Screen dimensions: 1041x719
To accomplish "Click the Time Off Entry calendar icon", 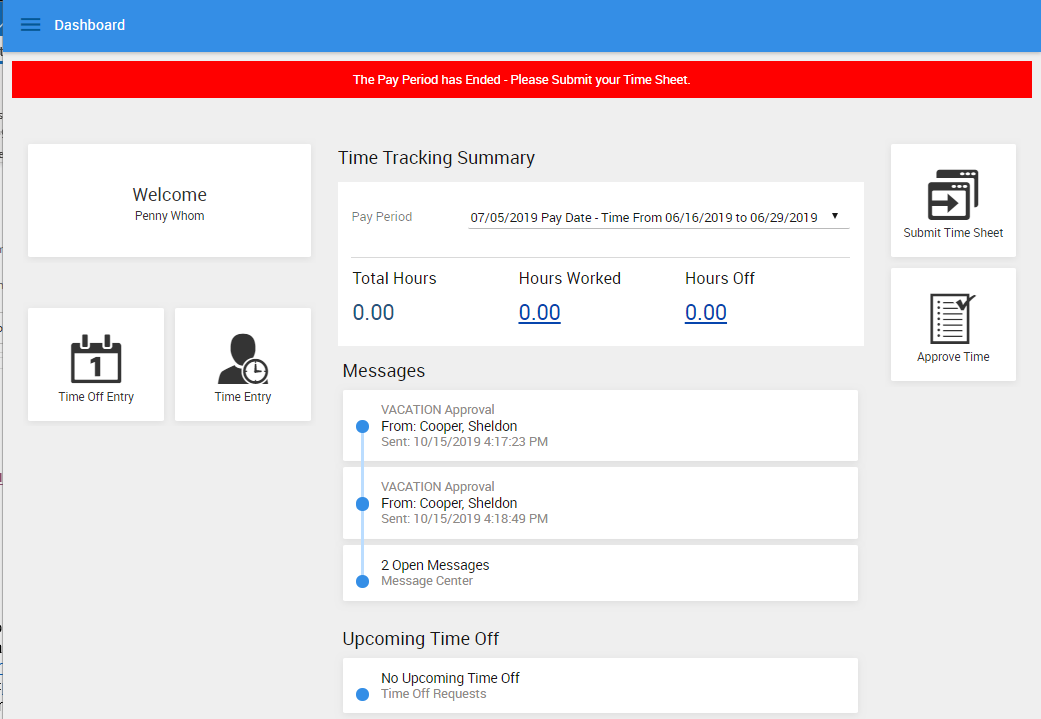I will (x=96, y=359).
